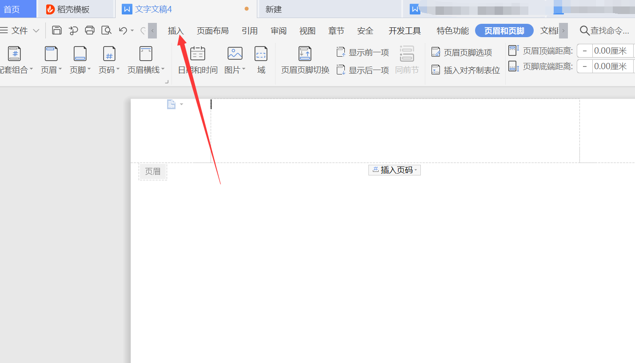Screen dimensions: 635x363
Task: Open the 配套组合 header-footer combo gallery
Action: tap(15, 60)
